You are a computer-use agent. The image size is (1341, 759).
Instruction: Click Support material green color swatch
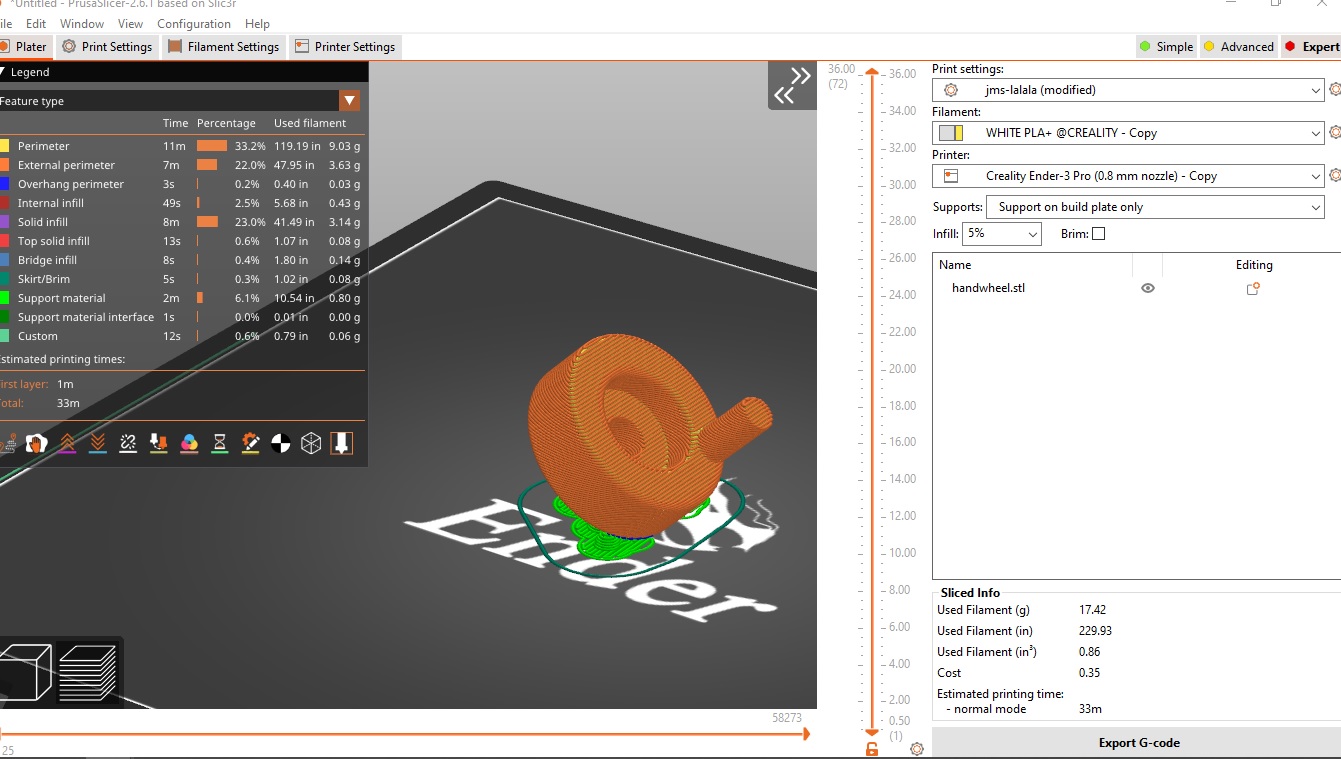tap(4, 298)
